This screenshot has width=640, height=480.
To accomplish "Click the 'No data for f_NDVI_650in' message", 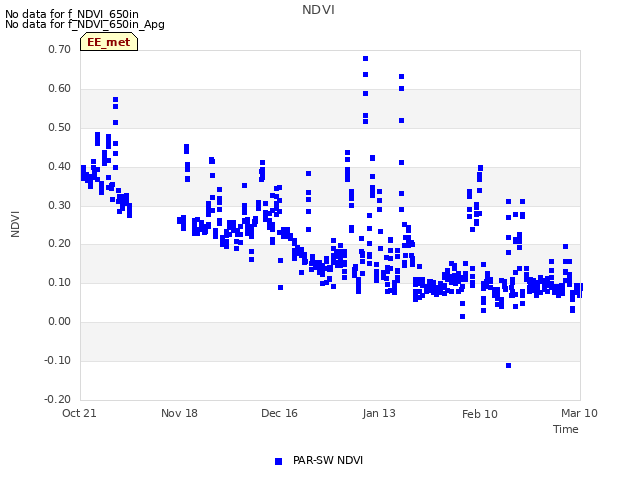I will click(x=72, y=14).
